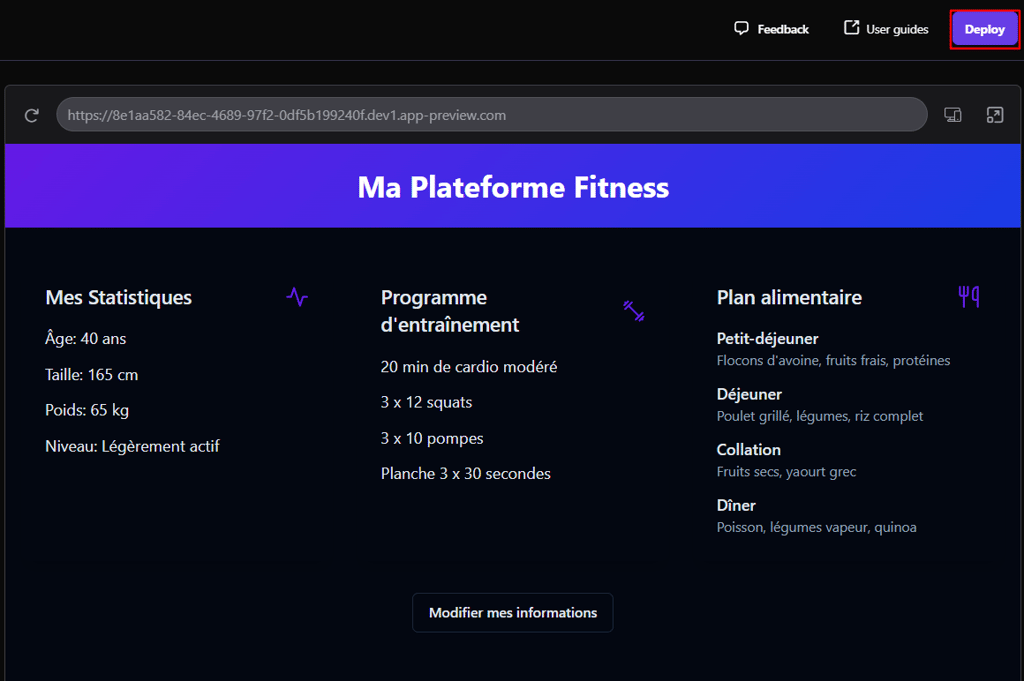Click the Plan alimentaire heading

click(789, 298)
